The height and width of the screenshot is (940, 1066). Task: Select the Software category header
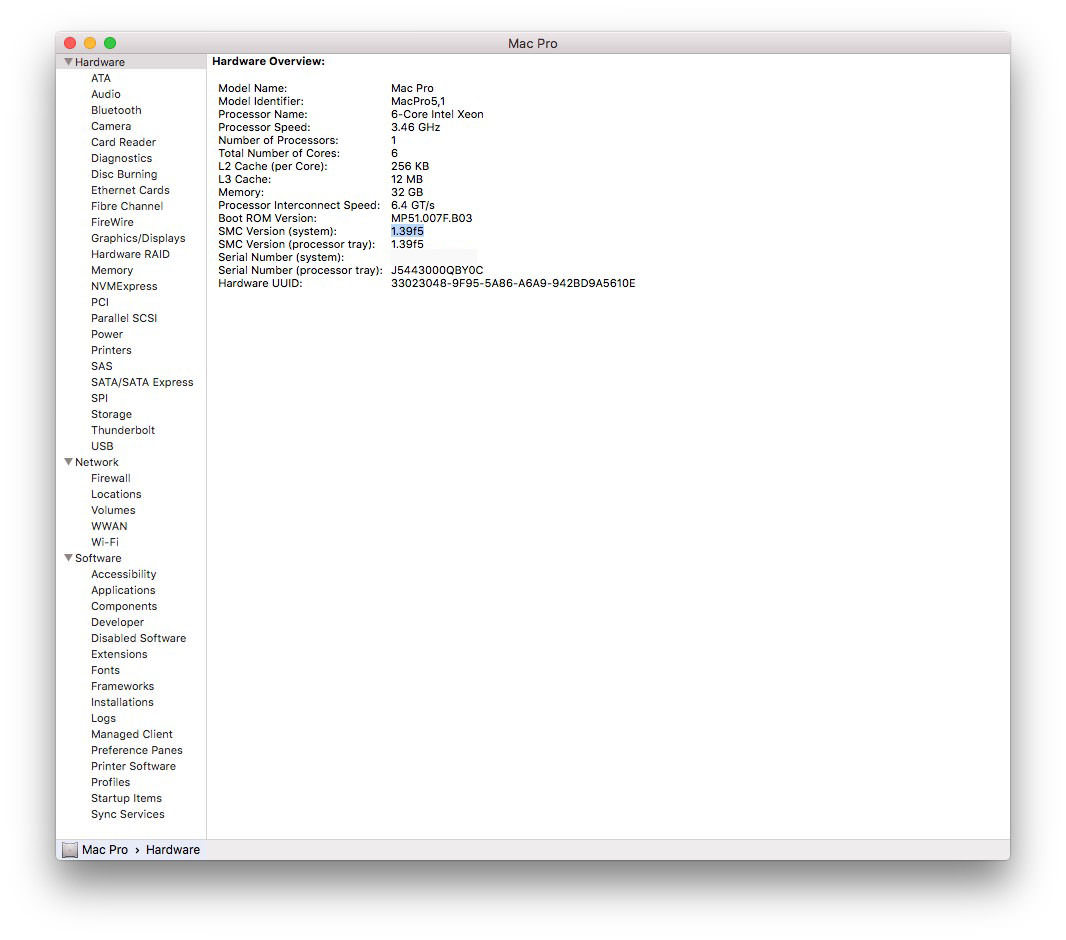(98, 558)
